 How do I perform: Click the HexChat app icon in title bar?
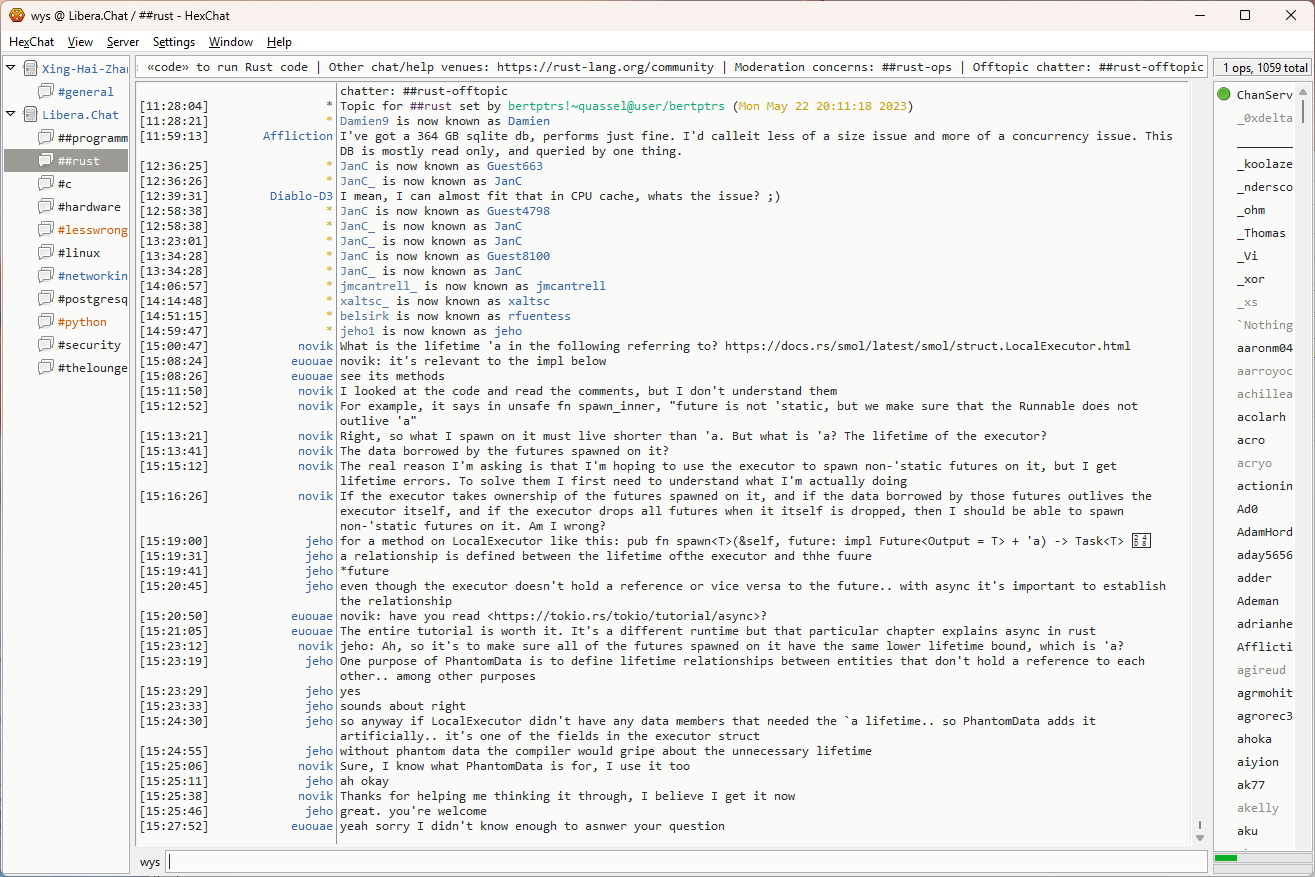coord(17,15)
